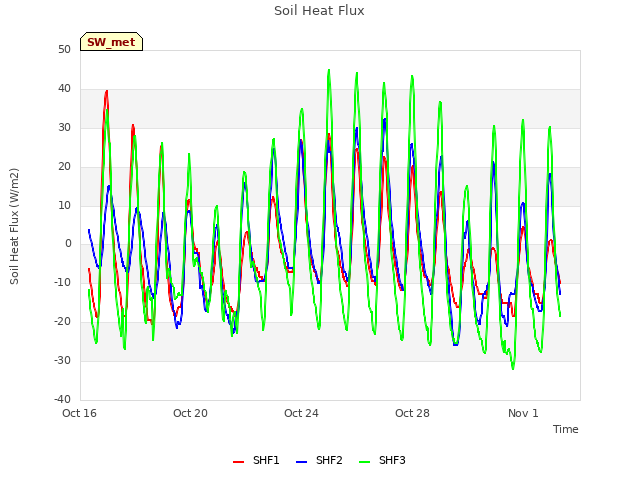Click the '-10' y-axis tick label
Screen dimensions: 640x480
point(62,282)
